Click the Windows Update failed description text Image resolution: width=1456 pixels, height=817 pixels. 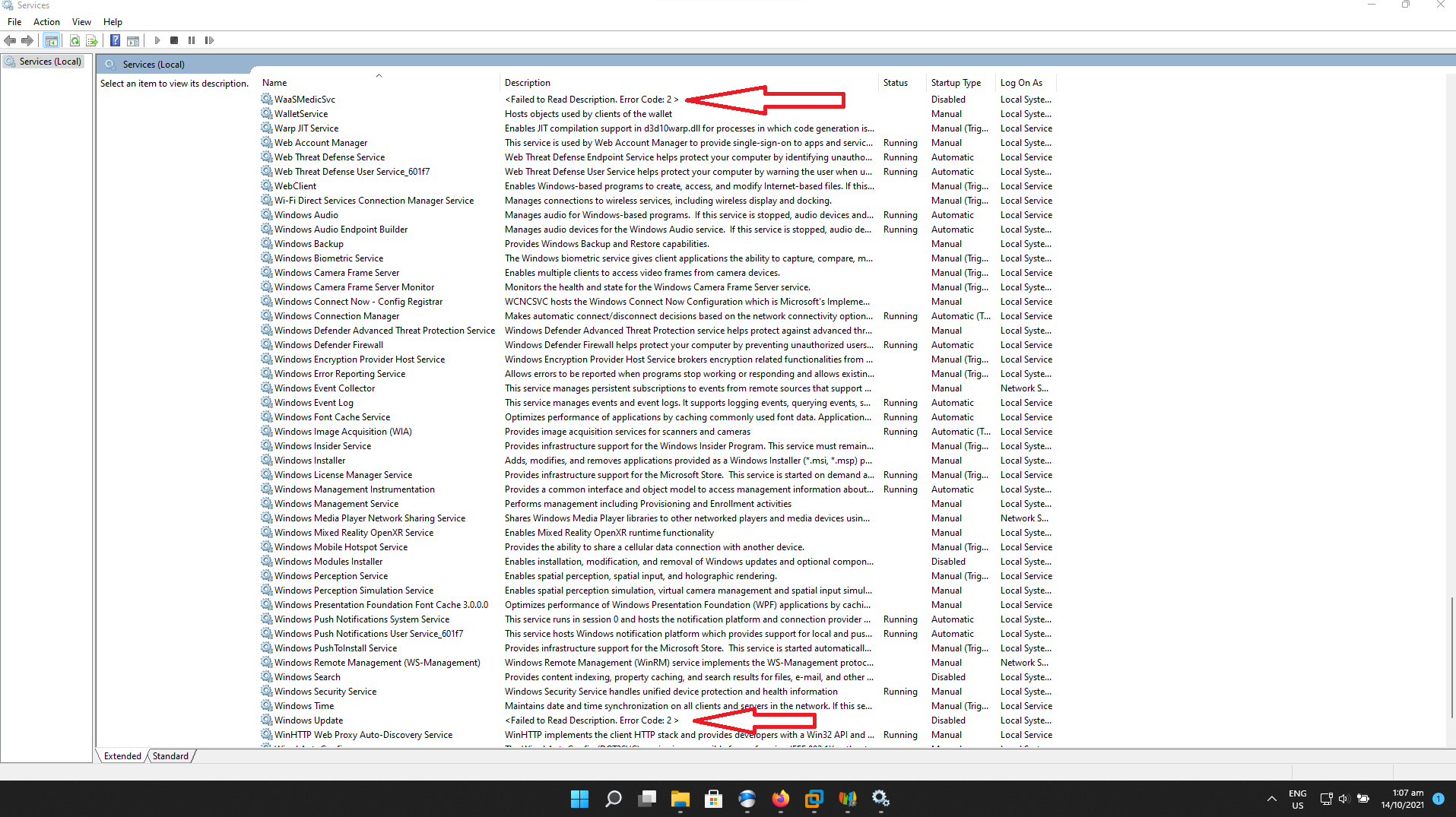coord(592,720)
